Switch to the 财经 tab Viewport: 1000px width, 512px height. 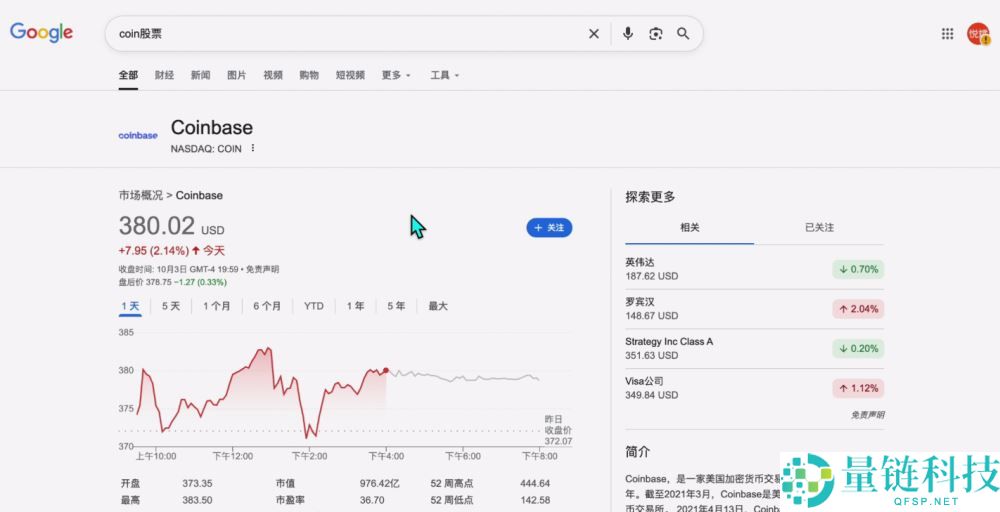tap(165, 75)
